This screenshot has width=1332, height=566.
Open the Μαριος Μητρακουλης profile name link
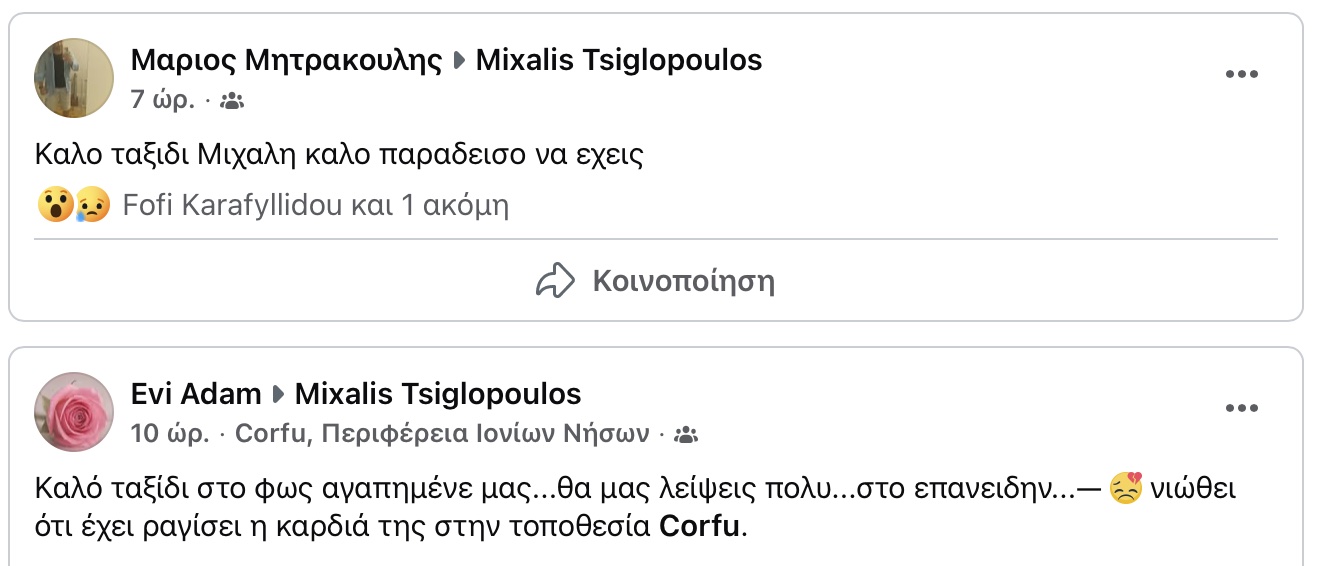(286, 60)
